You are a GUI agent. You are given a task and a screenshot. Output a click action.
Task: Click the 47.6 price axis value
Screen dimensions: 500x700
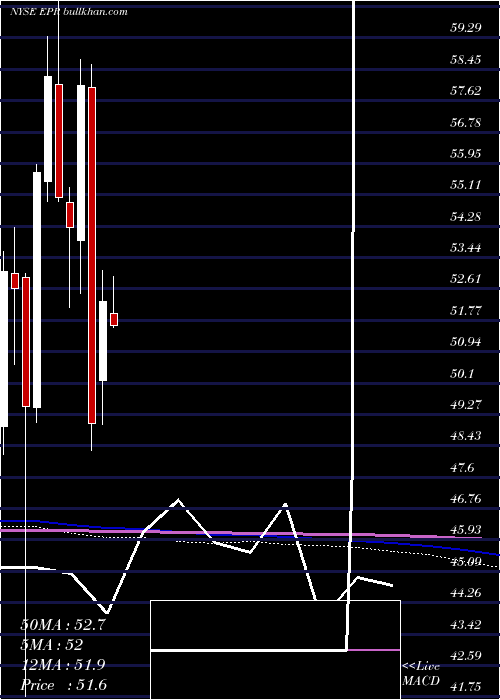462,468
